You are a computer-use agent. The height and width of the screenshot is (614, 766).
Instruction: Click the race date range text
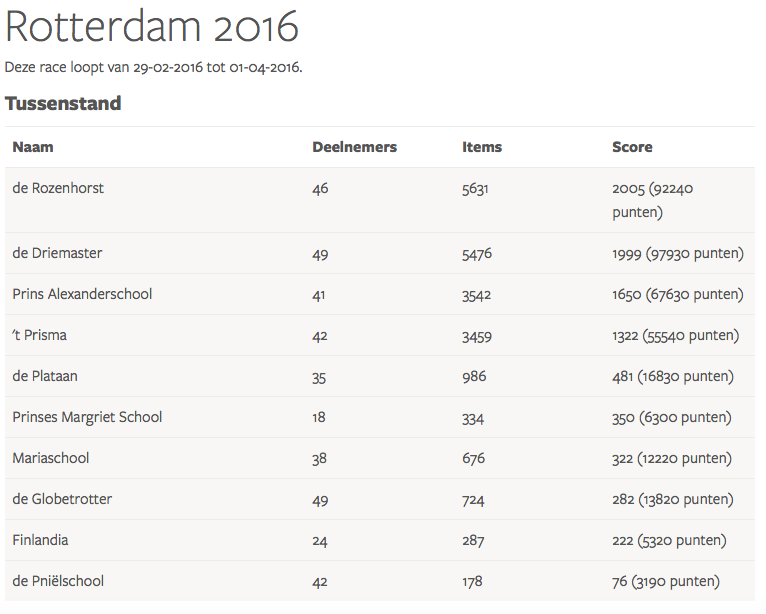tap(153, 68)
